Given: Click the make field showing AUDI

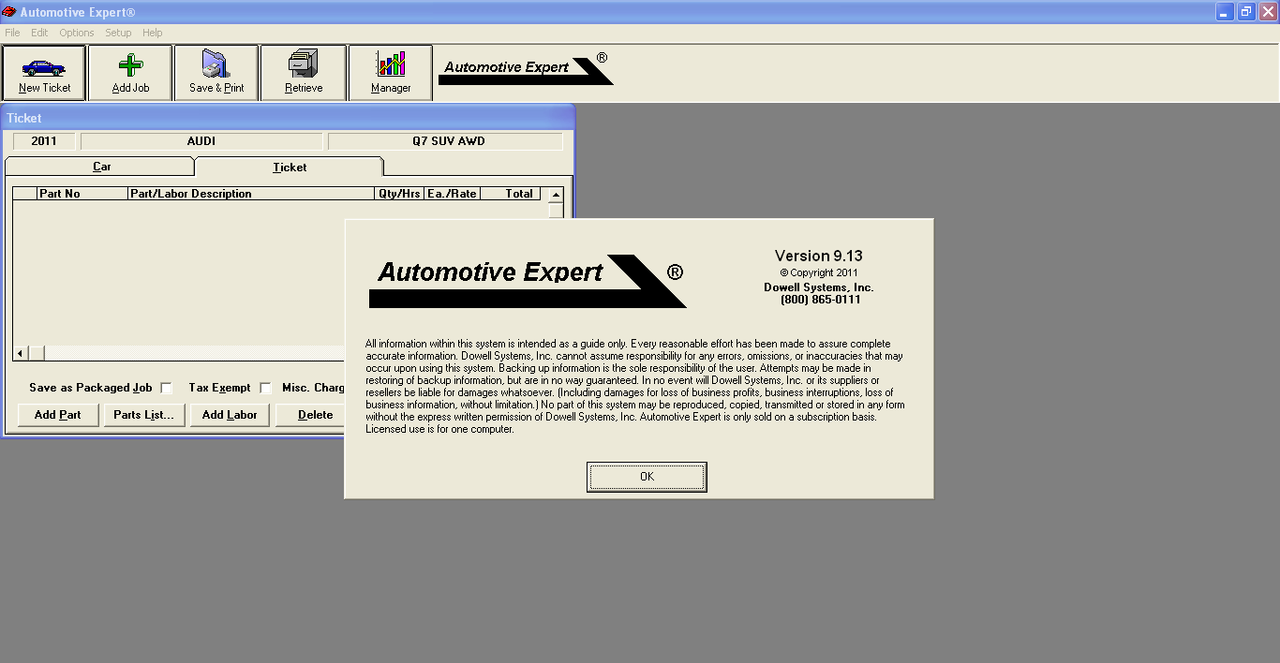Looking at the screenshot, I should pyautogui.click(x=201, y=141).
